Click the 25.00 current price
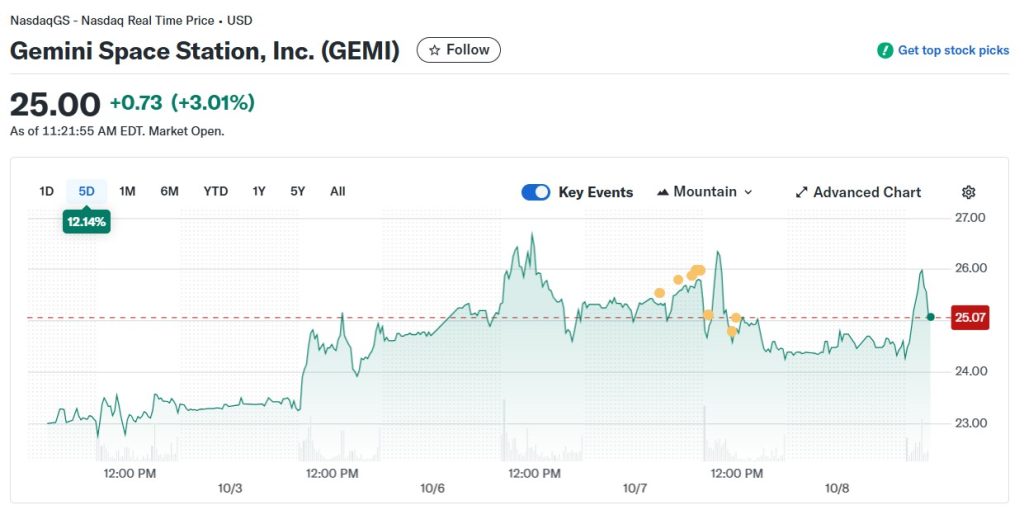The image size is (1024, 510). coord(56,104)
